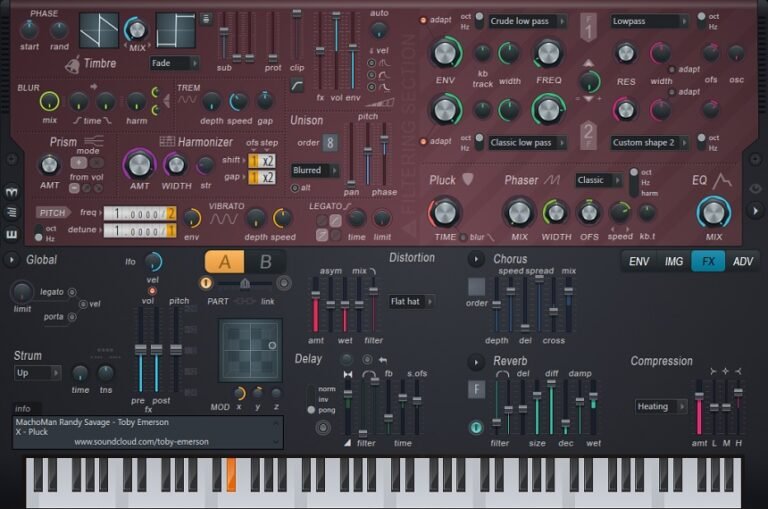The width and height of the screenshot is (768, 509).
Task: Click the Reverb F button icon
Action: (476, 389)
